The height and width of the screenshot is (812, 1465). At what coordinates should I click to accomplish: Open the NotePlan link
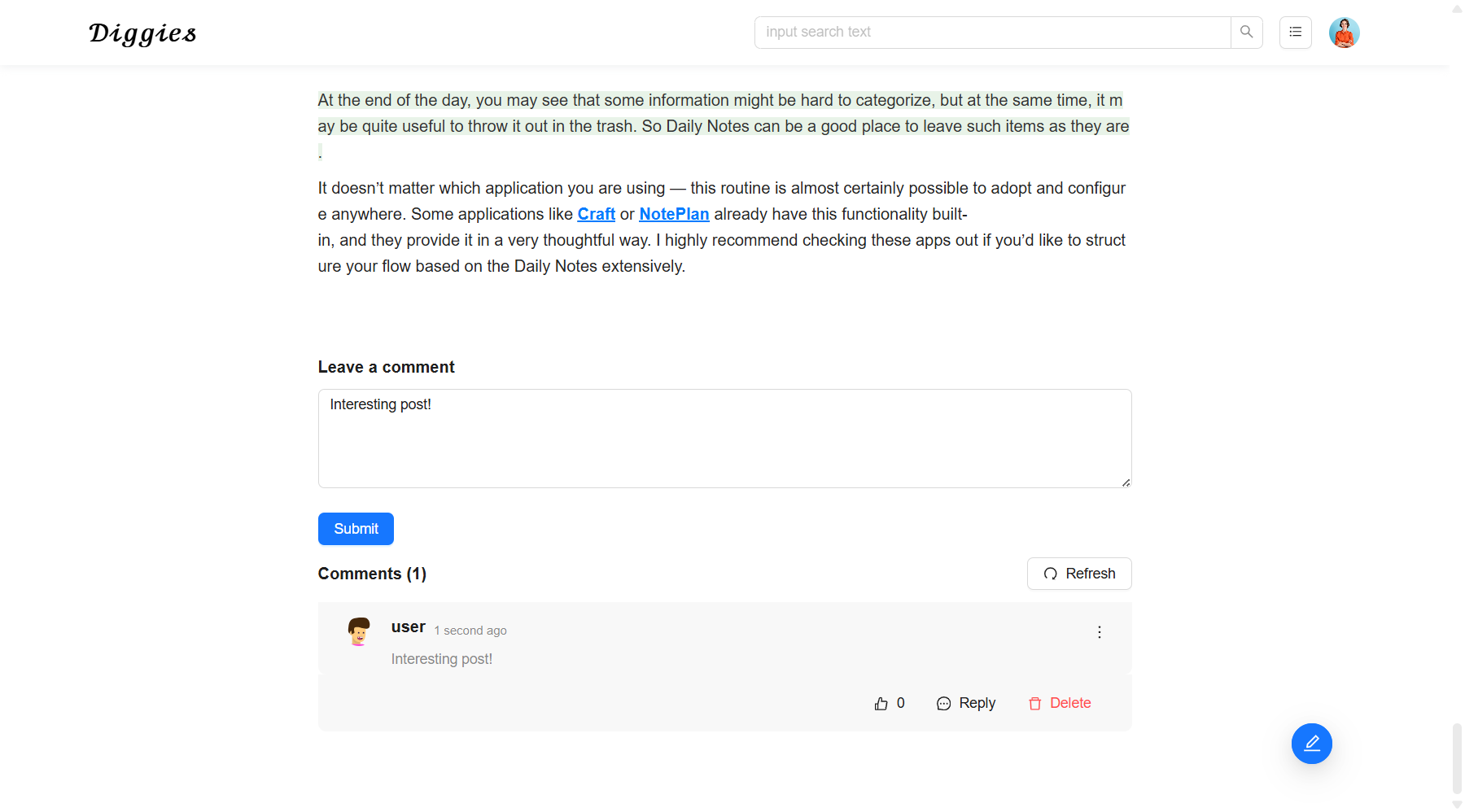click(x=674, y=214)
